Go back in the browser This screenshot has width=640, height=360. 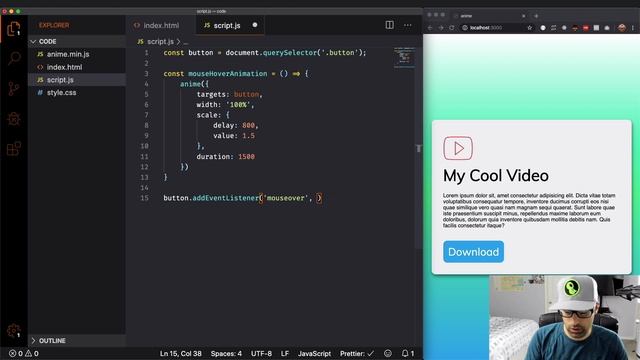430,28
